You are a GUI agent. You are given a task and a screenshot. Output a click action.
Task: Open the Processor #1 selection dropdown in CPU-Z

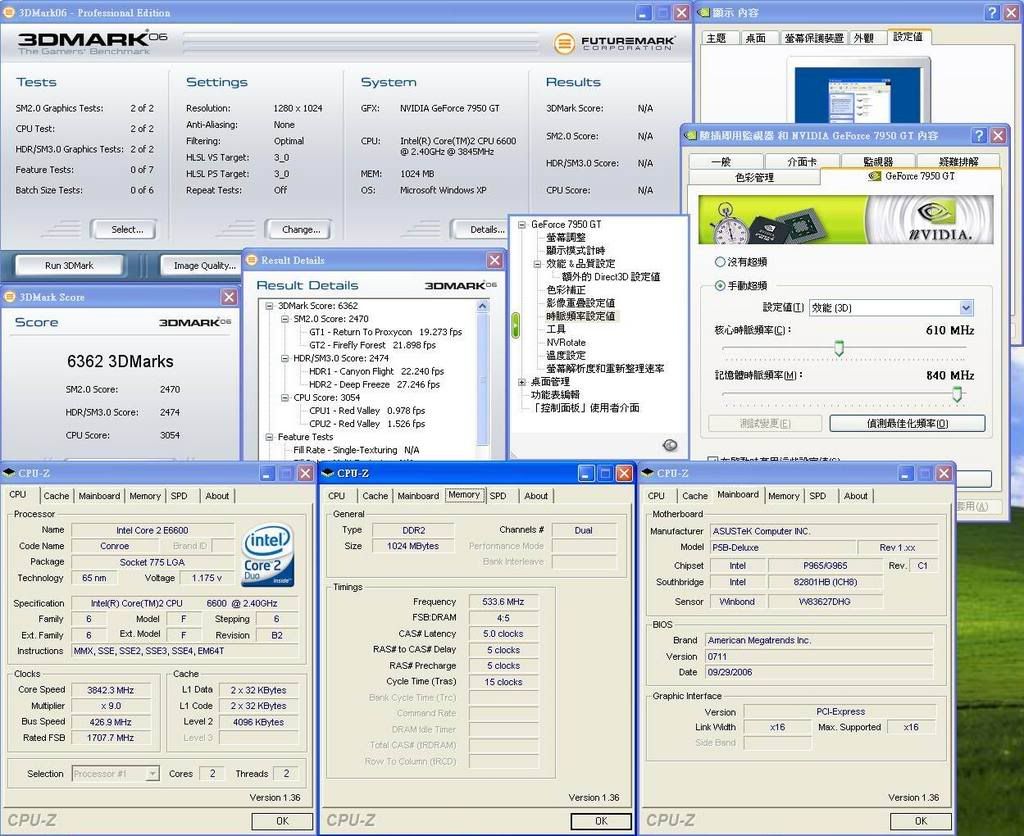pyautogui.click(x=152, y=773)
